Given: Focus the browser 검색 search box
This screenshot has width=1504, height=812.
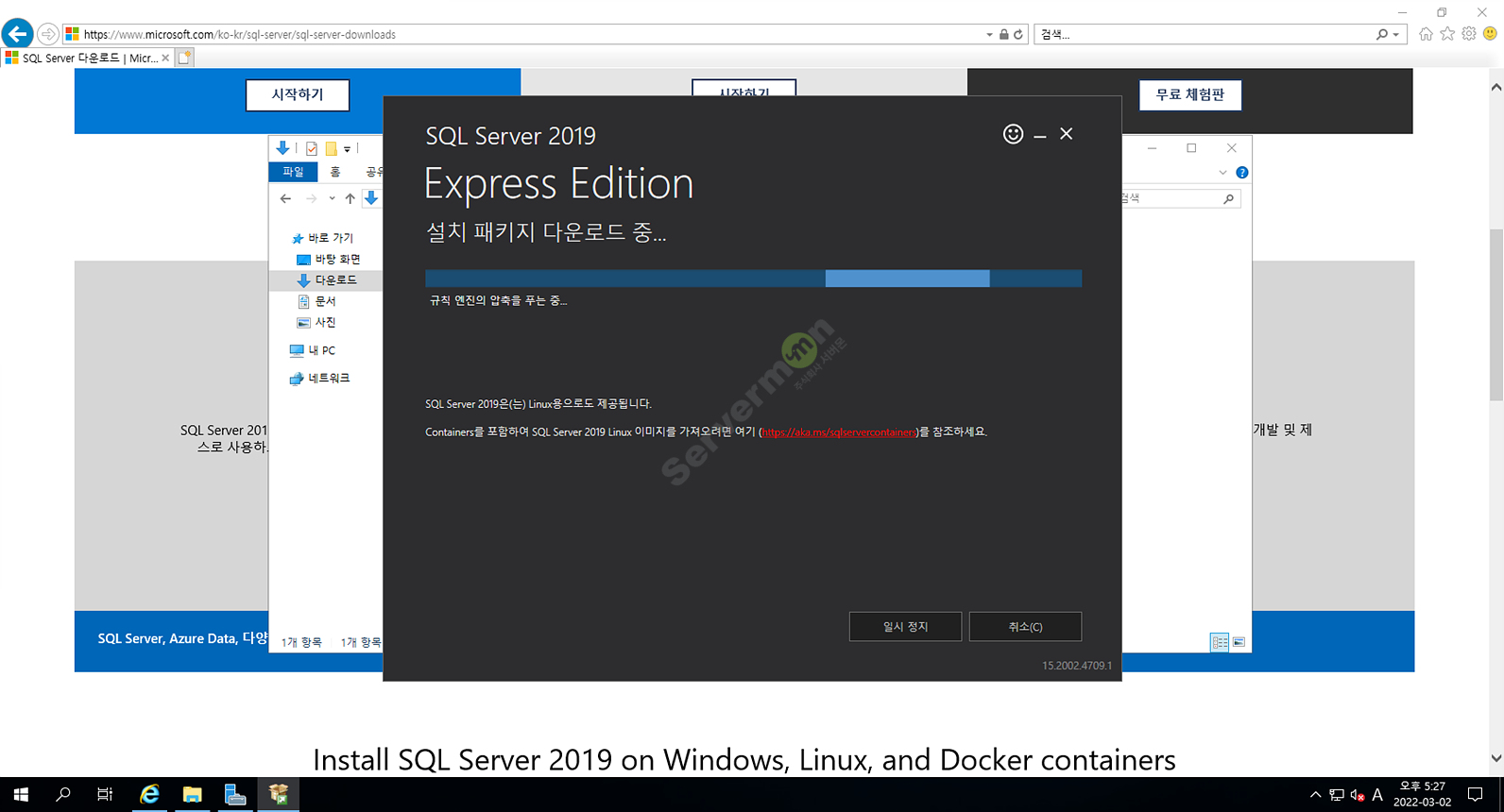Looking at the screenshot, I should 1205,34.
